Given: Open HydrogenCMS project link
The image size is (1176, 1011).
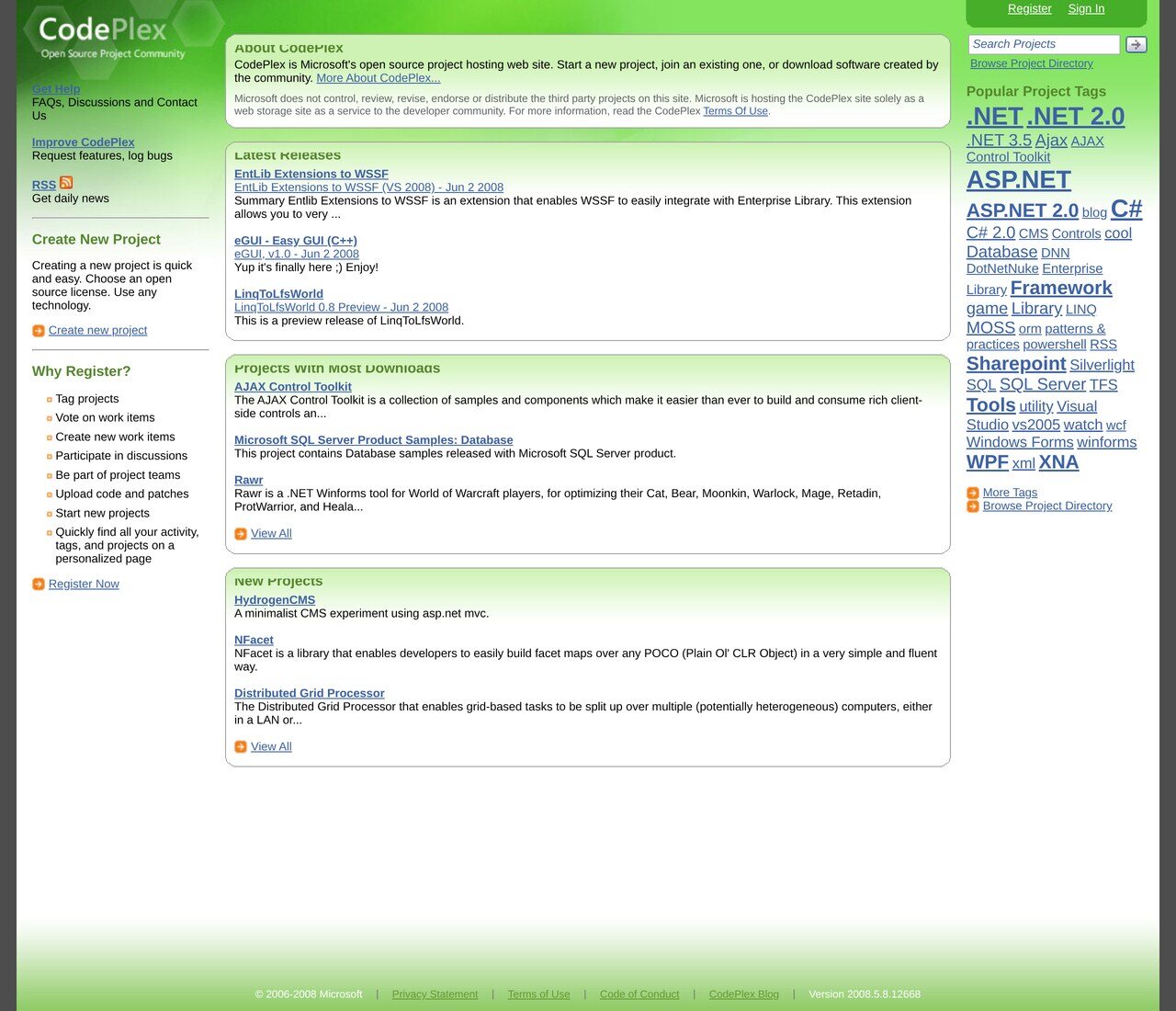Looking at the screenshot, I should [275, 600].
